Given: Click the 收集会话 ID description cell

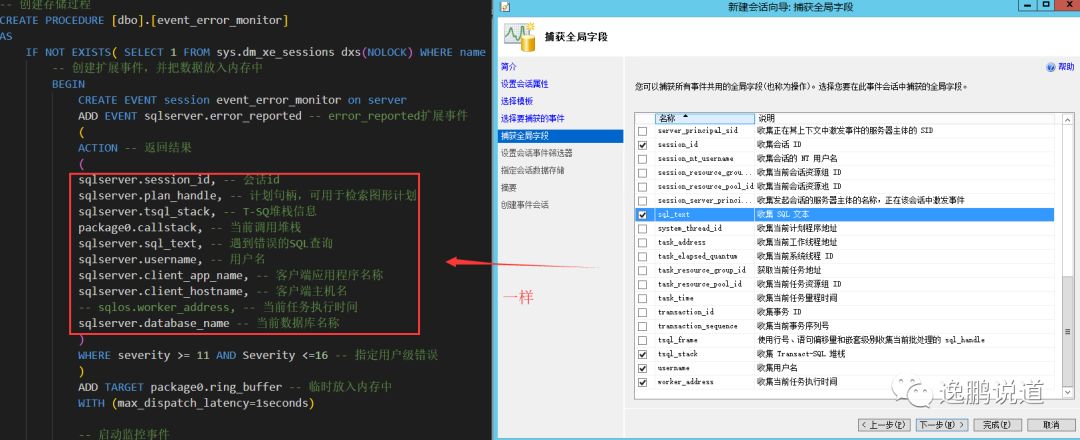Looking at the screenshot, I should (779, 145).
